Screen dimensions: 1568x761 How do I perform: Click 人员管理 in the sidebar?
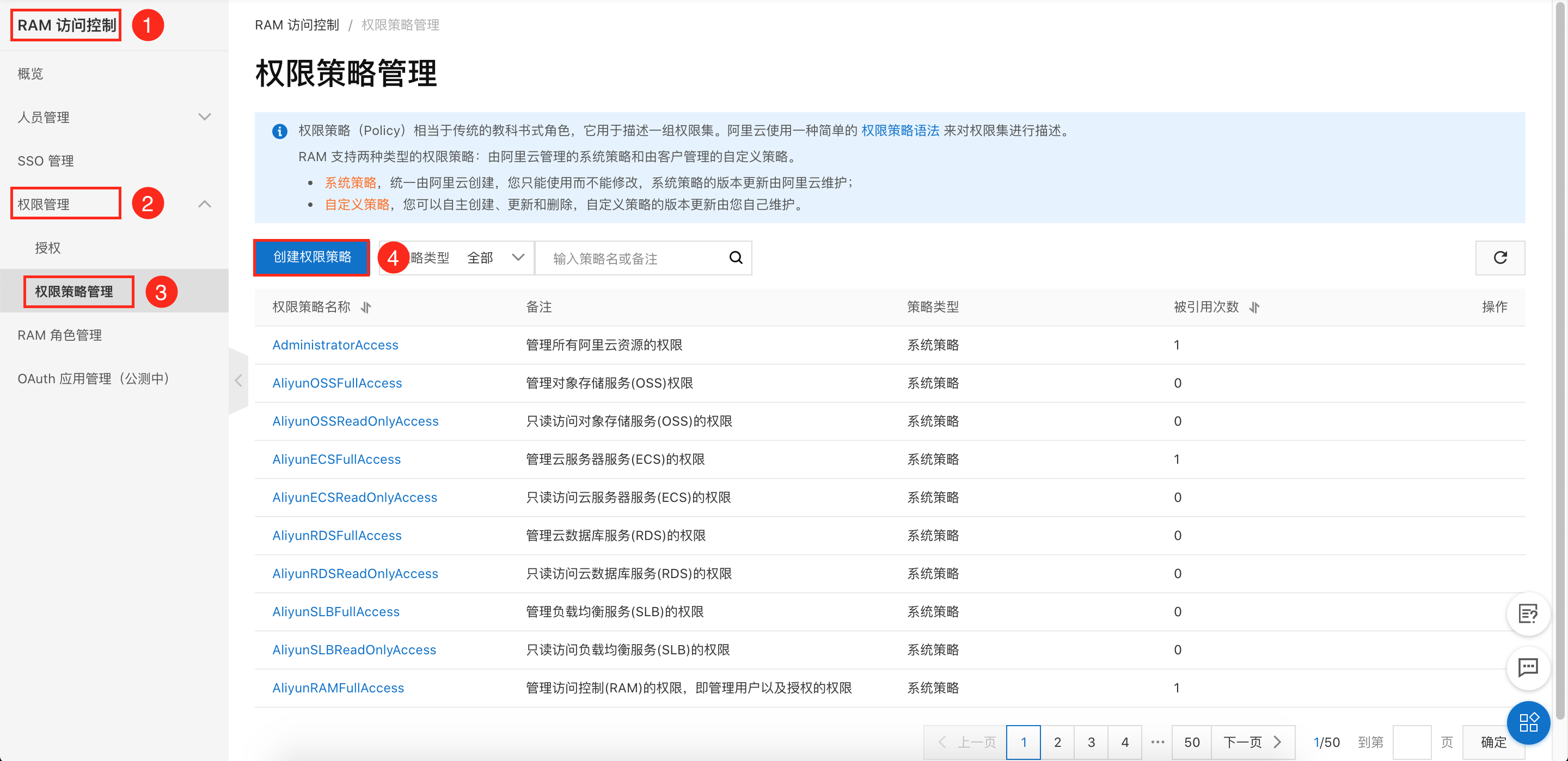(43, 117)
